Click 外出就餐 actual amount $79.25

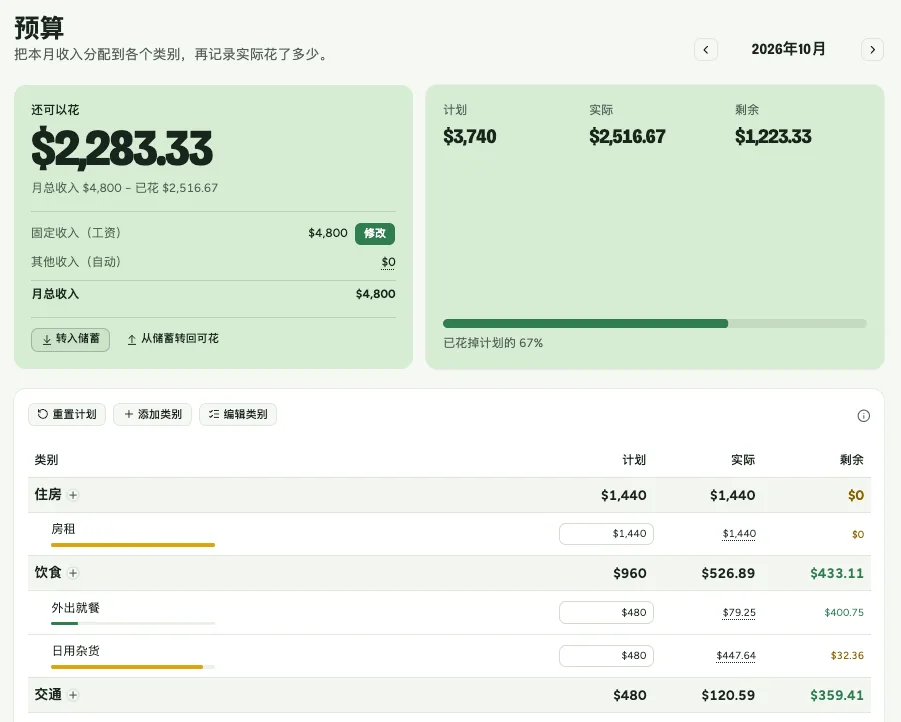pyautogui.click(x=739, y=613)
